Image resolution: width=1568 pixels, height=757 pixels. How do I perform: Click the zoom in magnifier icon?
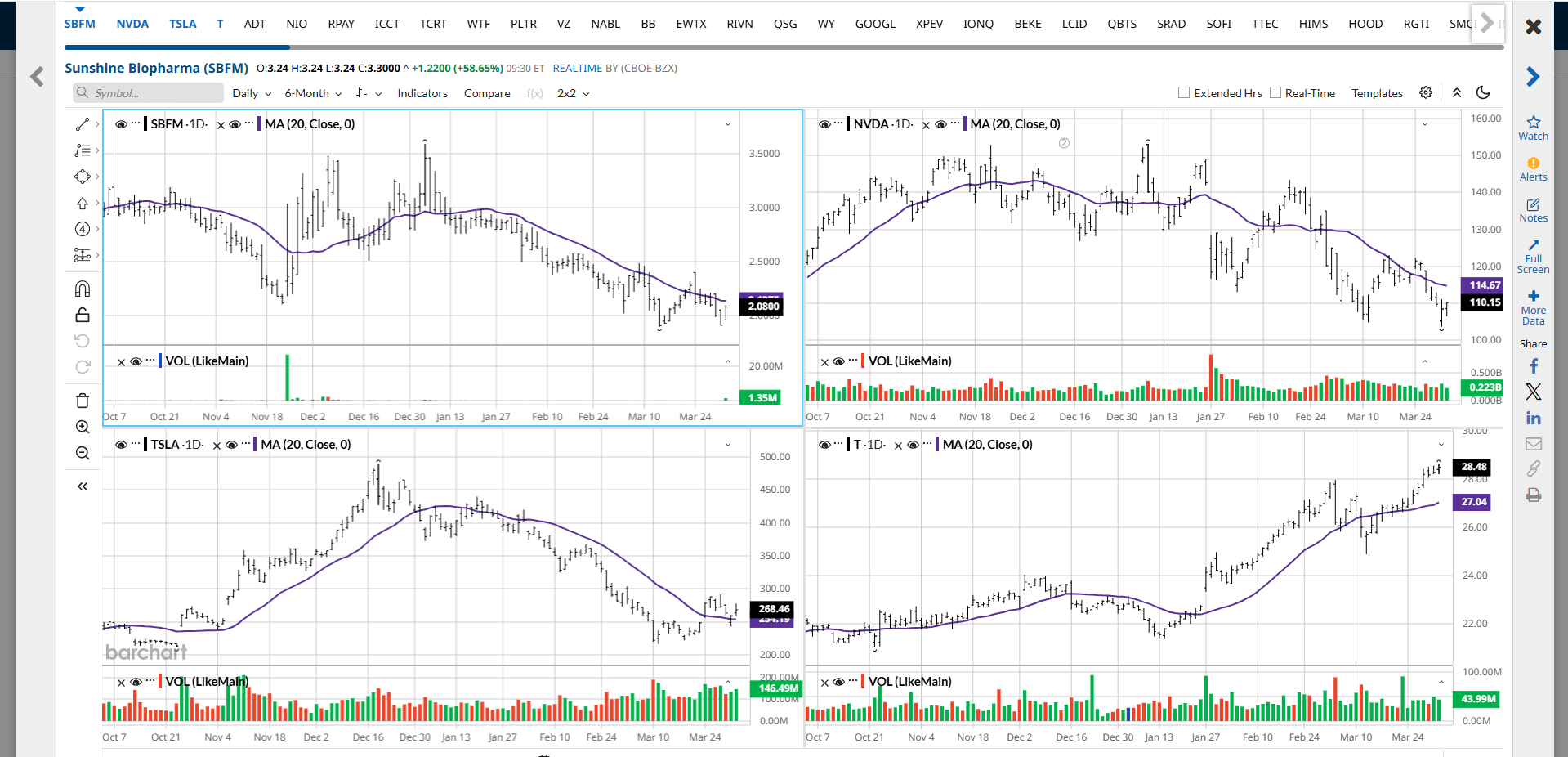[83, 427]
